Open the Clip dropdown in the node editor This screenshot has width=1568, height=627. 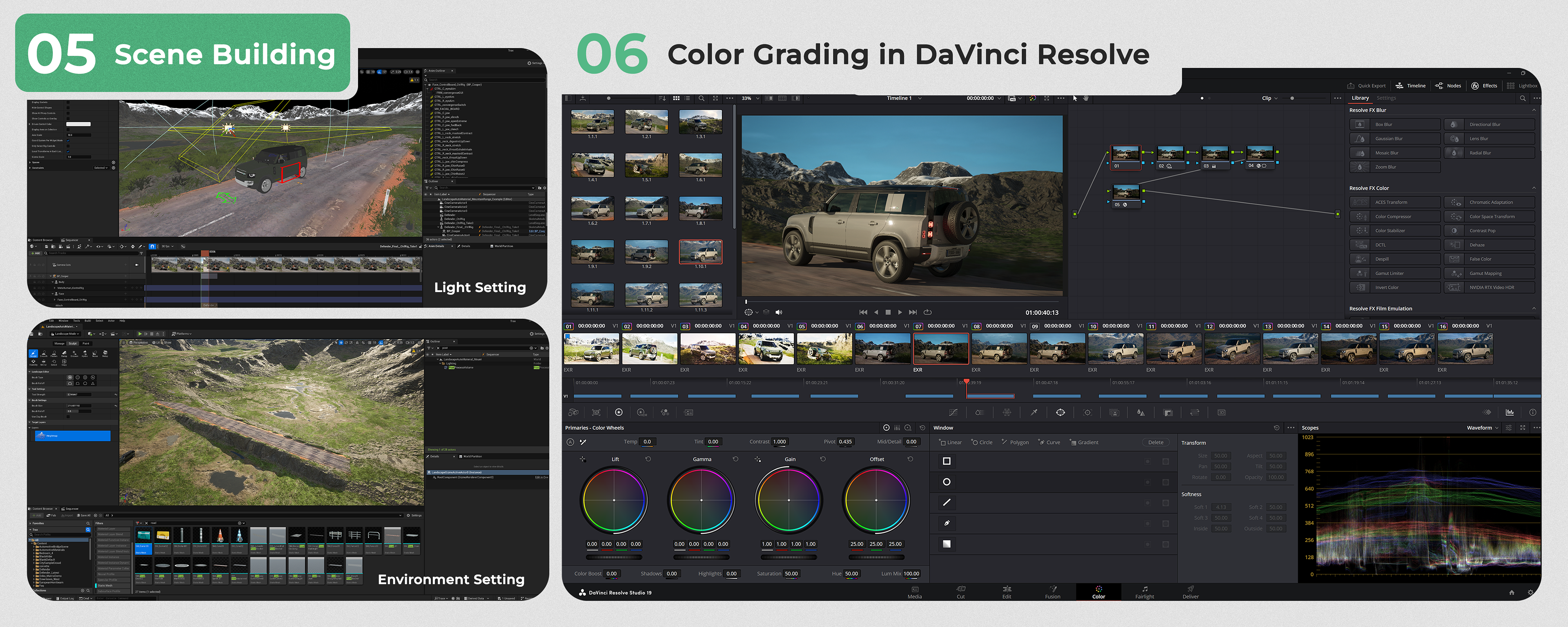[x=1270, y=98]
